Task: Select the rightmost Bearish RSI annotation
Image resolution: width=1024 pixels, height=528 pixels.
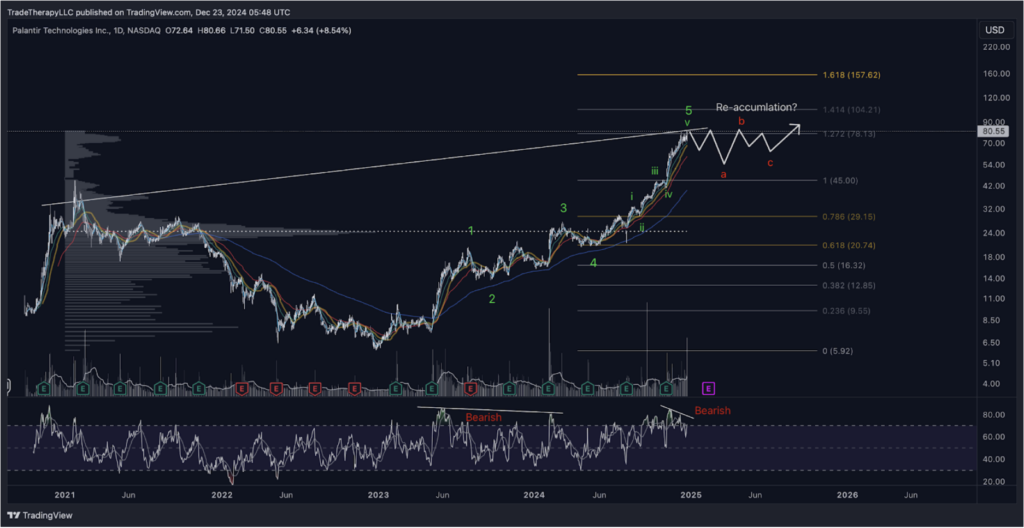Action: (x=712, y=411)
